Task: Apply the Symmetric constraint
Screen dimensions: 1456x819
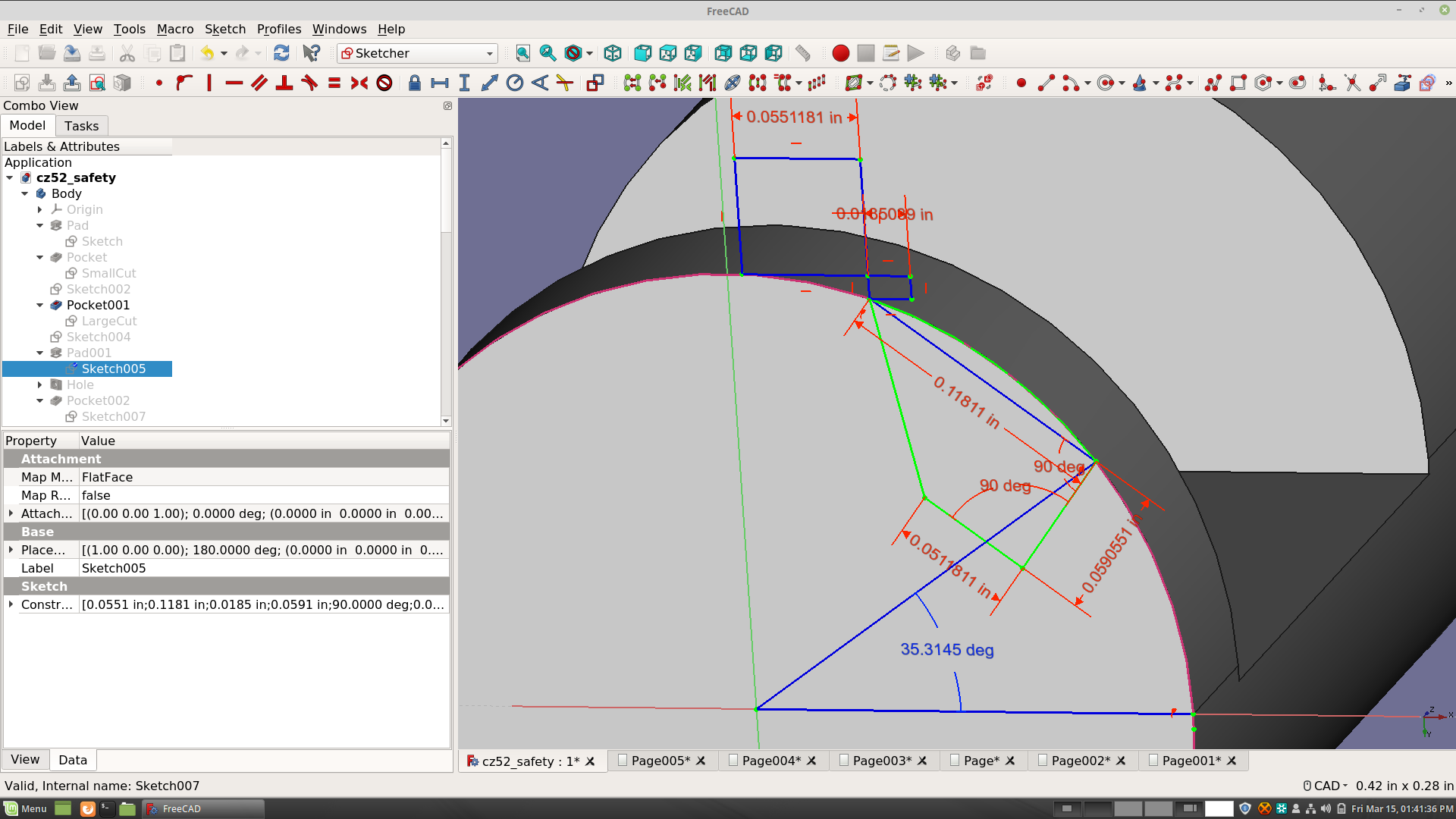Action: (359, 83)
